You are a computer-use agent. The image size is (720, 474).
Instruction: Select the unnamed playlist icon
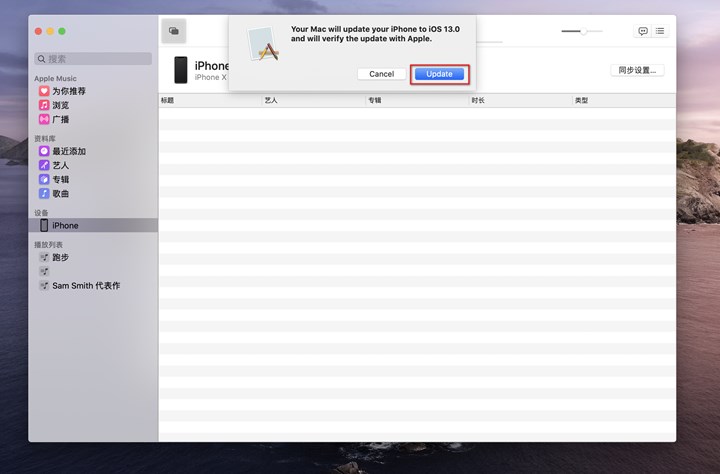coord(44,271)
